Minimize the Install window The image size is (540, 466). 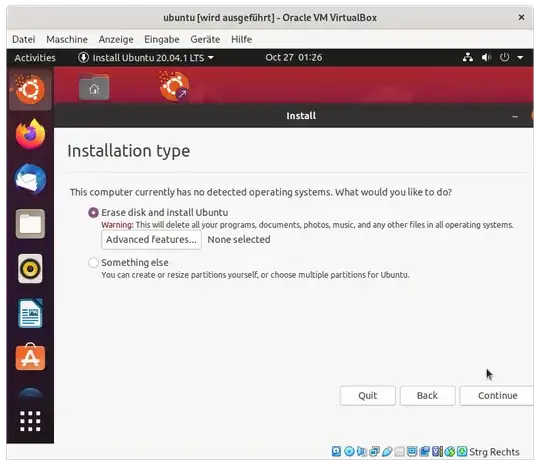515,117
